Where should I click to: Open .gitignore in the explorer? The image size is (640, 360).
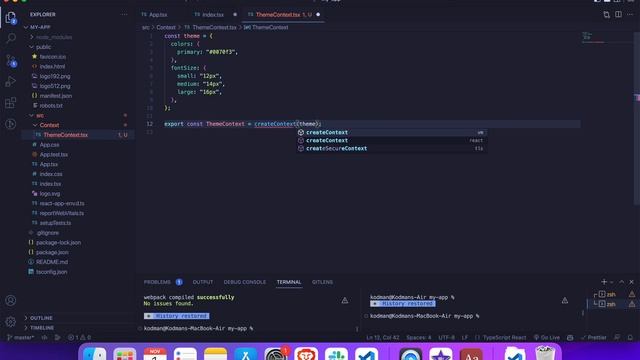(48, 233)
